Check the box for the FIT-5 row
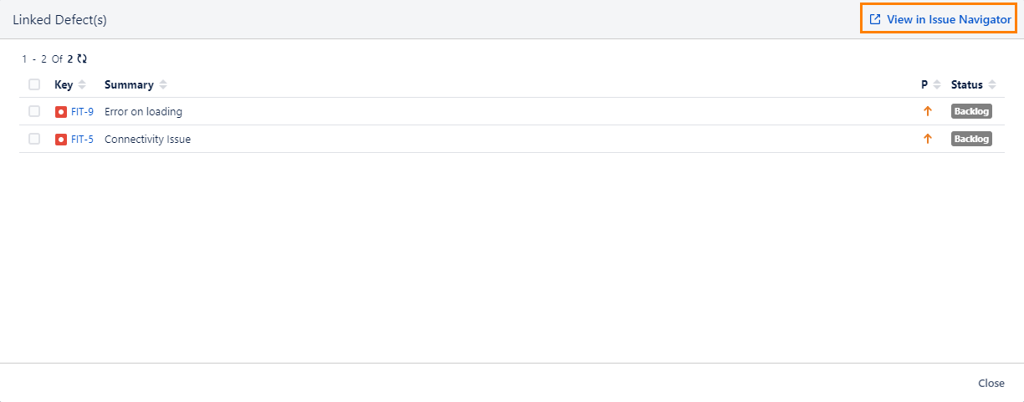The height and width of the screenshot is (402, 1024). point(34,139)
